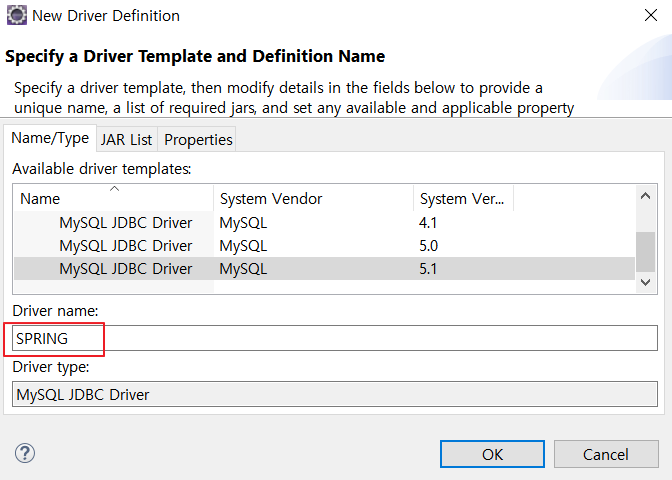Sort by the System Vendor column header
The width and height of the screenshot is (672, 480).
313,198
